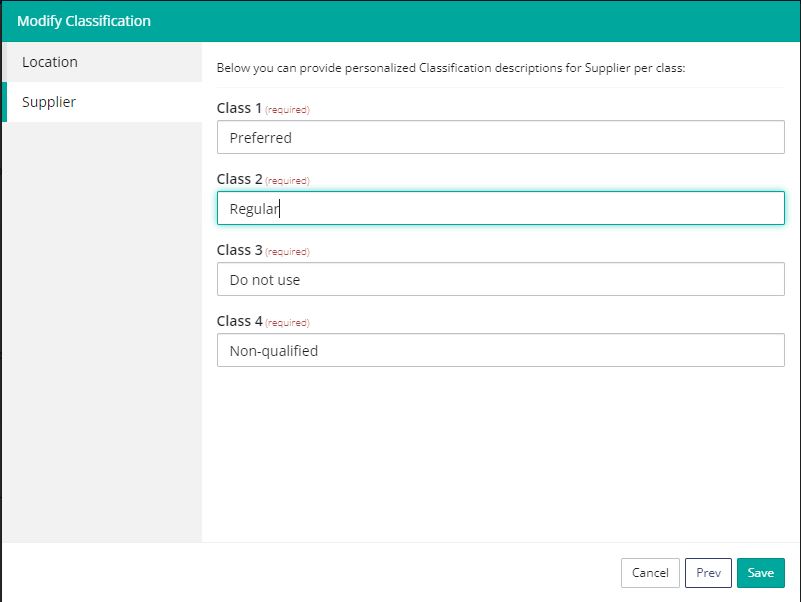This screenshot has height=602, width=801.
Task: Click the Do not use text value
Action: tap(262, 279)
